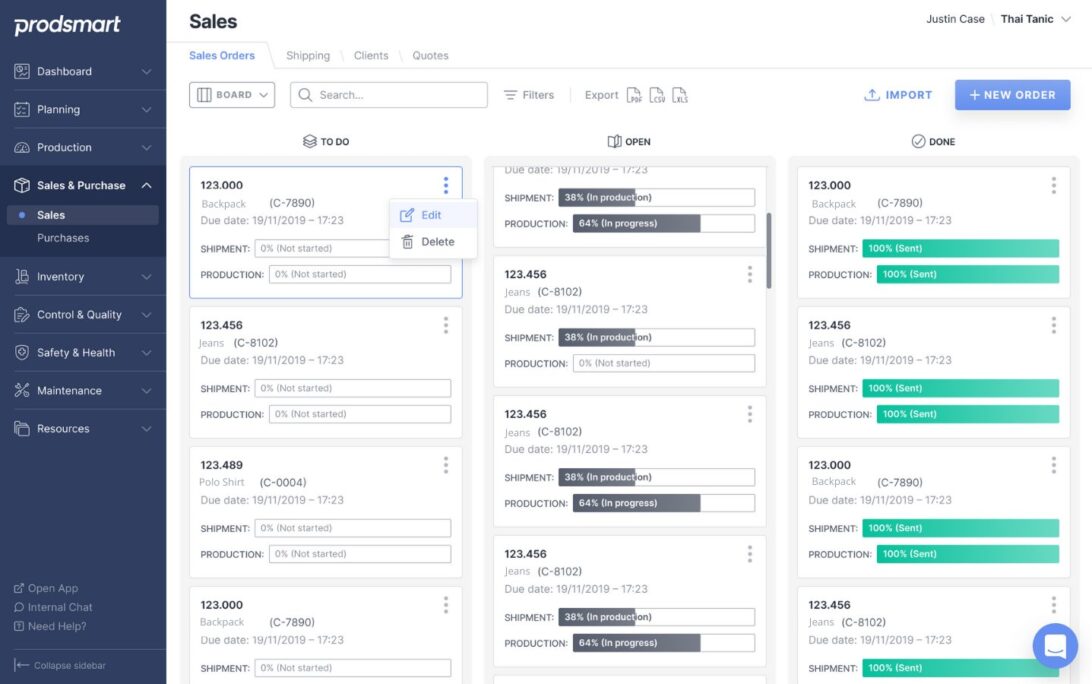This screenshot has height=684, width=1092.
Task: Open the BOARD view dropdown
Action: pos(232,95)
